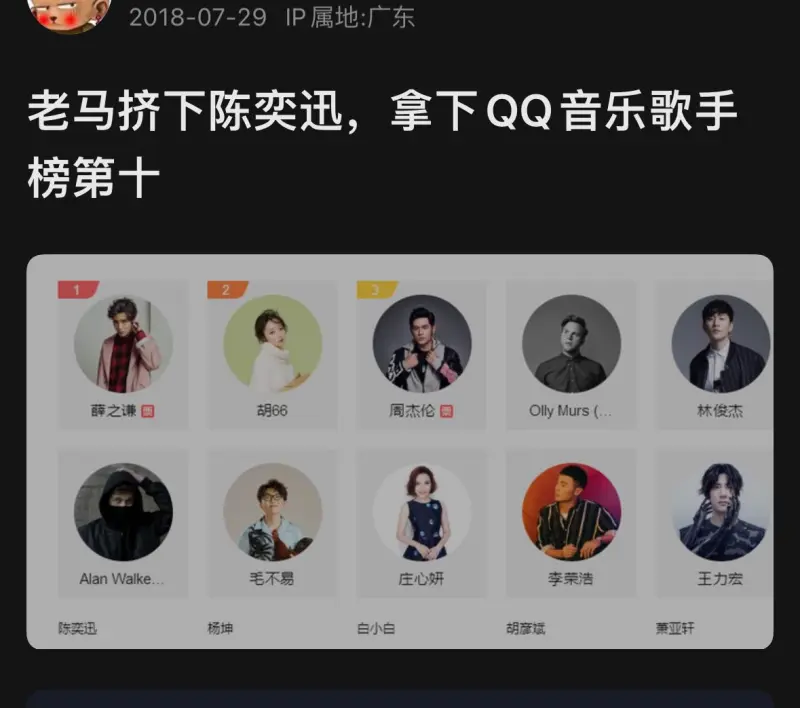The image size is (800, 708).
Task: Select 周杰伦's artist photo
Action: 422,344
